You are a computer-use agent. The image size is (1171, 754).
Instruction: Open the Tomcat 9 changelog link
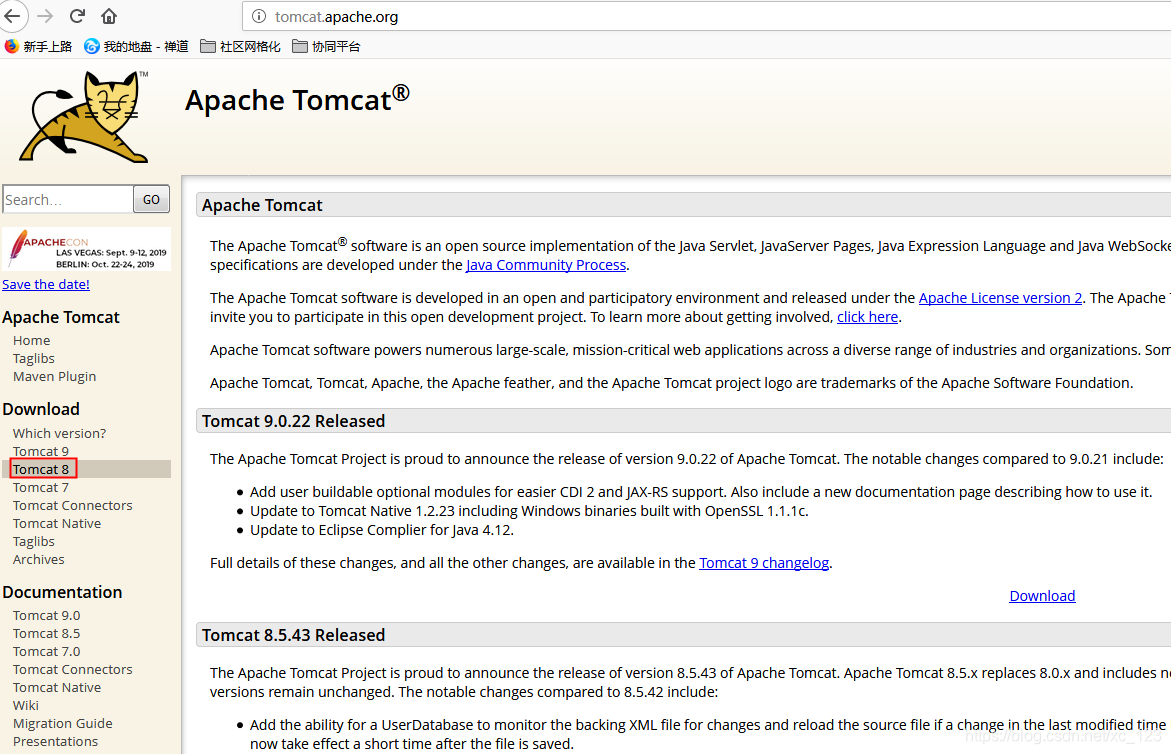coord(764,563)
